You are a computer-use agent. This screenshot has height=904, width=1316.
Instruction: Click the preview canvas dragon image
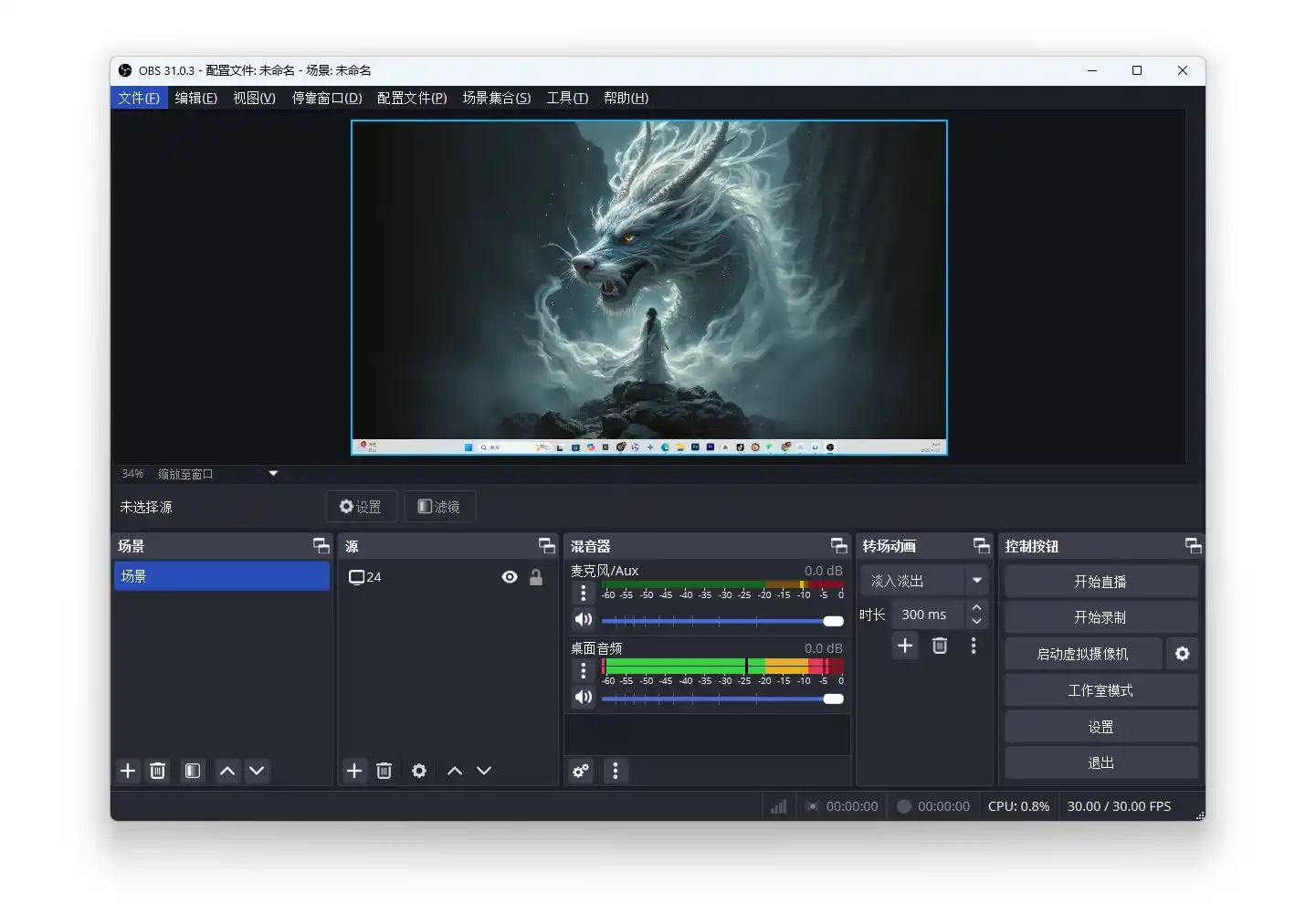pos(649,288)
